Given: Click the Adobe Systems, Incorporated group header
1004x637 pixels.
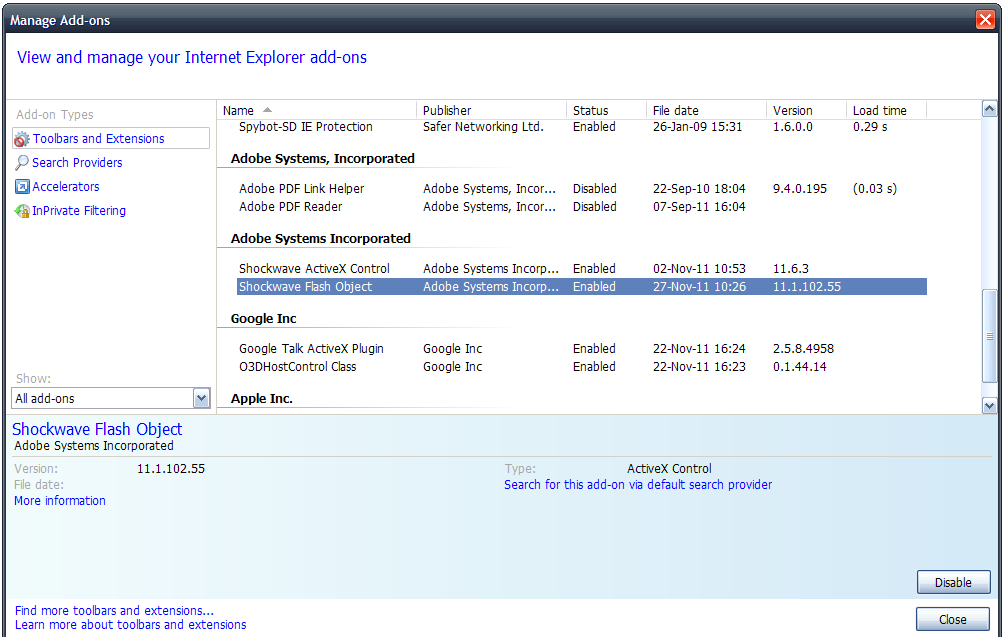Looking at the screenshot, I should point(323,159).
